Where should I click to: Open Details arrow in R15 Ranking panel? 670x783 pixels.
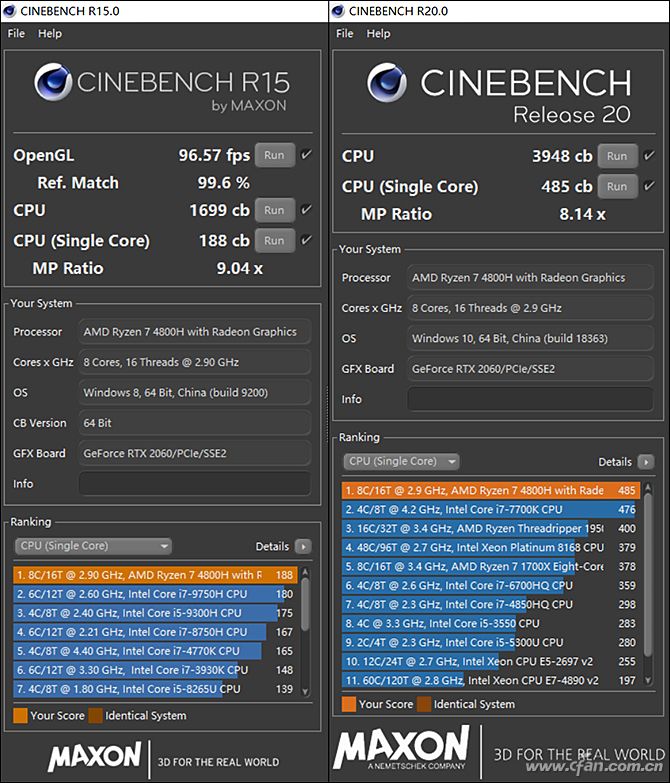pyautogui.click(x=303, y=546)
